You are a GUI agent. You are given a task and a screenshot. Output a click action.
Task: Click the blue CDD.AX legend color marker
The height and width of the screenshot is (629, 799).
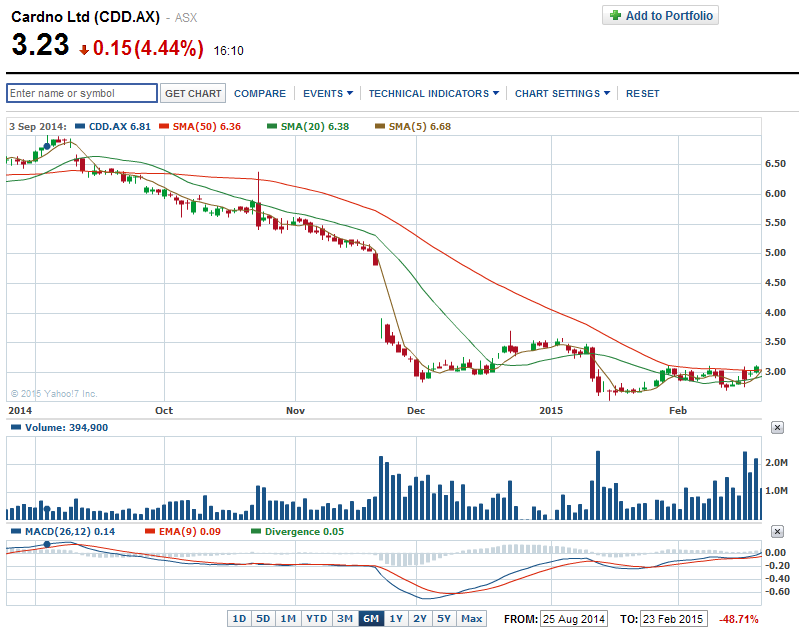79,126
